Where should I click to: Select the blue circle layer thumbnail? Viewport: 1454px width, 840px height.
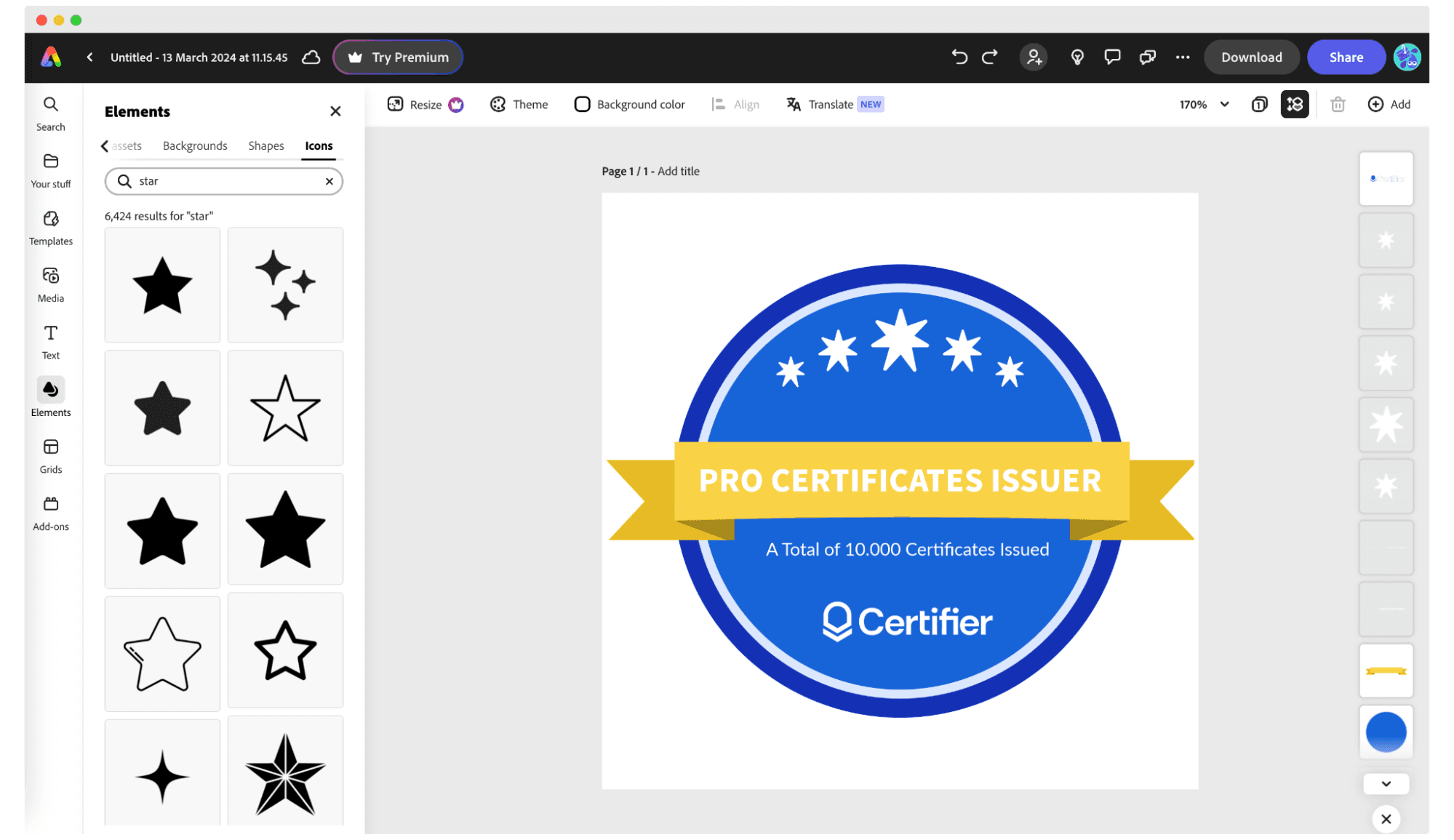[1386, 732]
